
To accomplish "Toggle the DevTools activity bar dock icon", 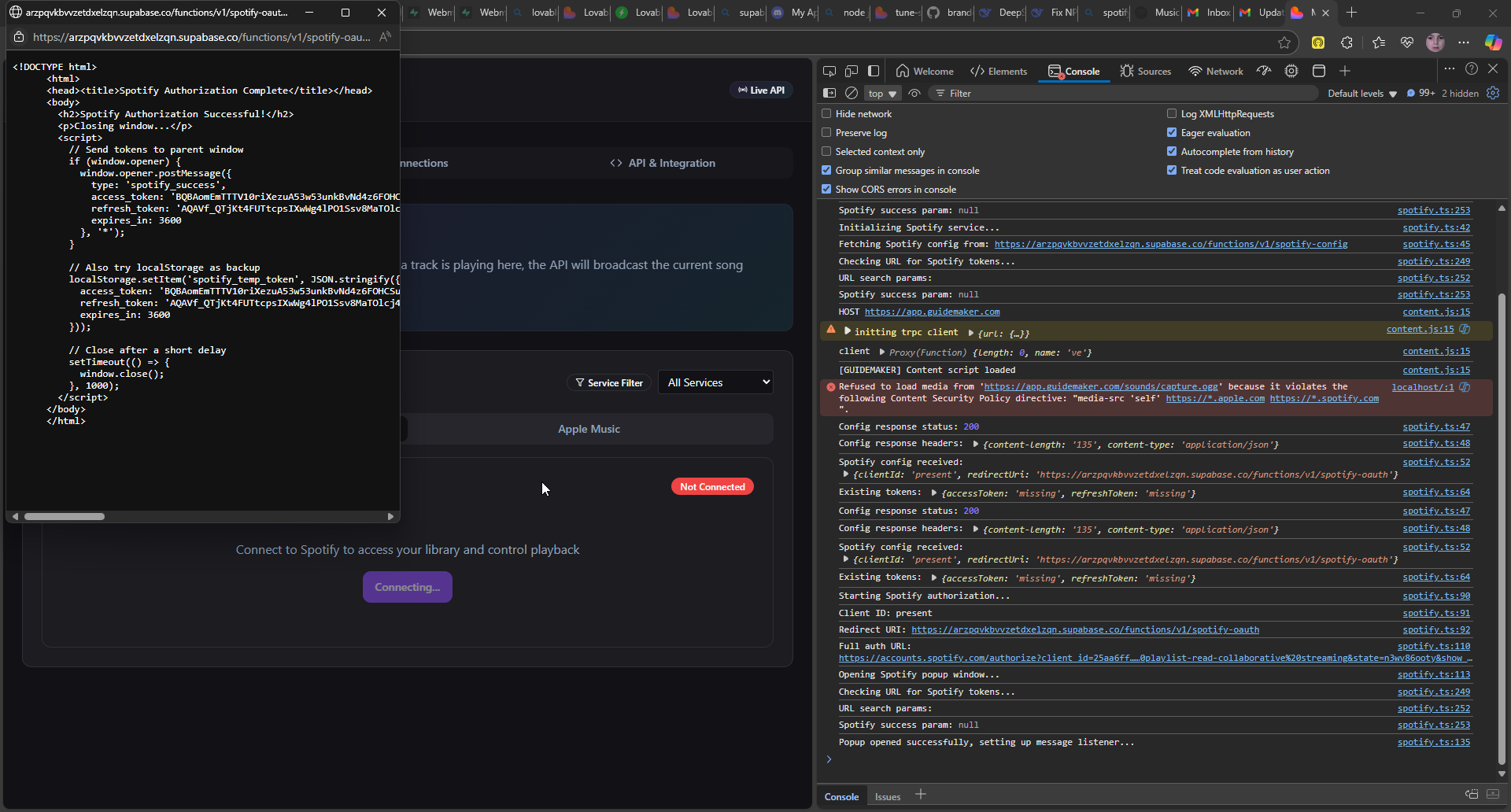I will pos(874,71).
